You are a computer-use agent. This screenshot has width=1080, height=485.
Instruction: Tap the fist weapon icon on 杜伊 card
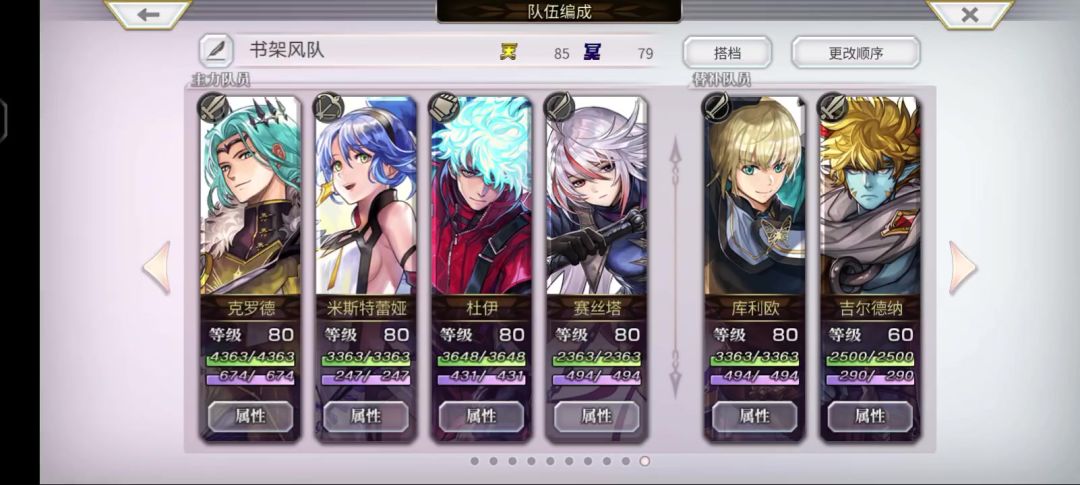point(444,108)
